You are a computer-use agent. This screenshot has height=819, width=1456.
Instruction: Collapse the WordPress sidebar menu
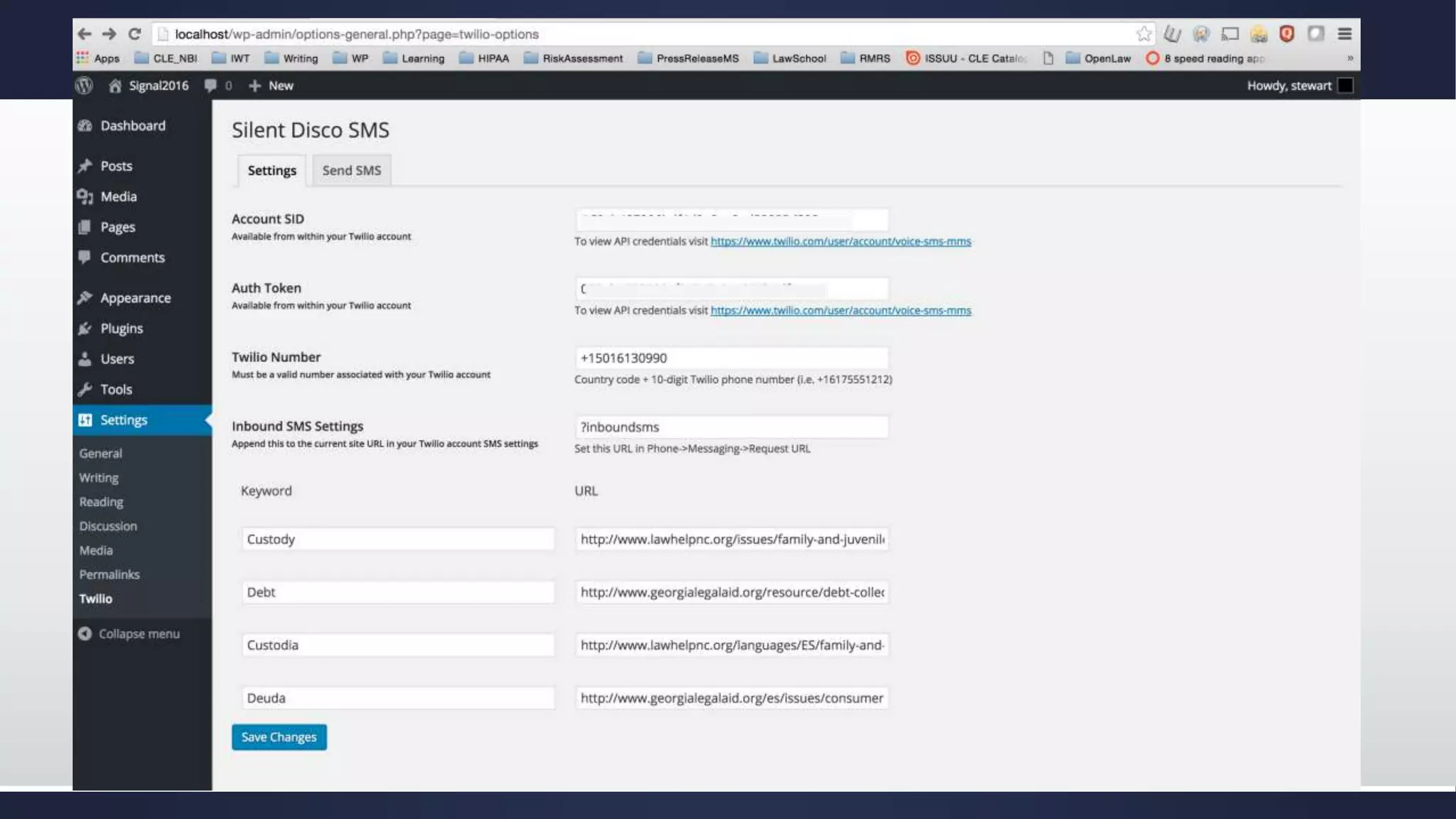pos(129,633)
